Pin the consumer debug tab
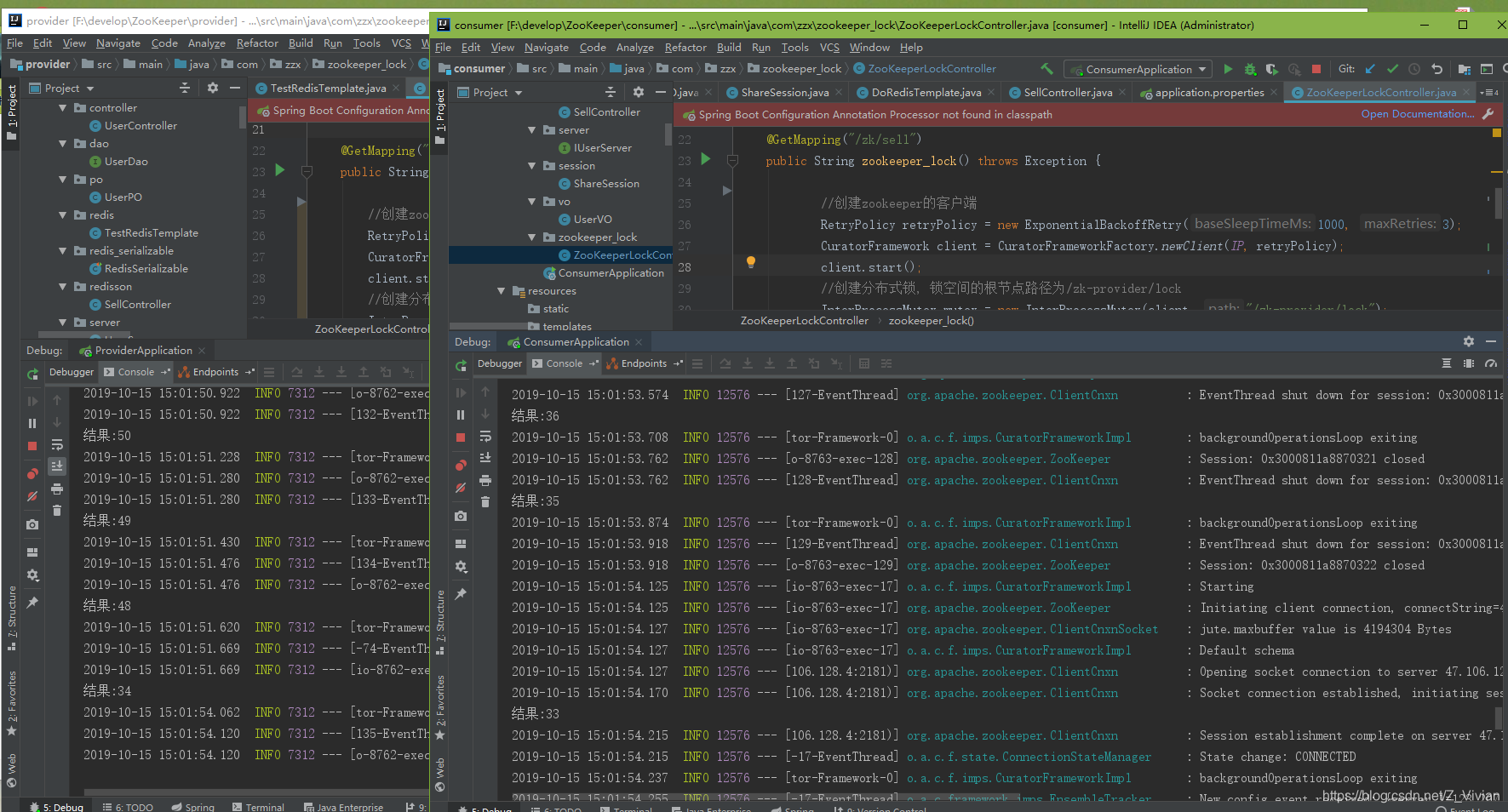Image resolution: width=1508 pixels, height=812 pixels. pyautogui.click(x=461, y=594)
